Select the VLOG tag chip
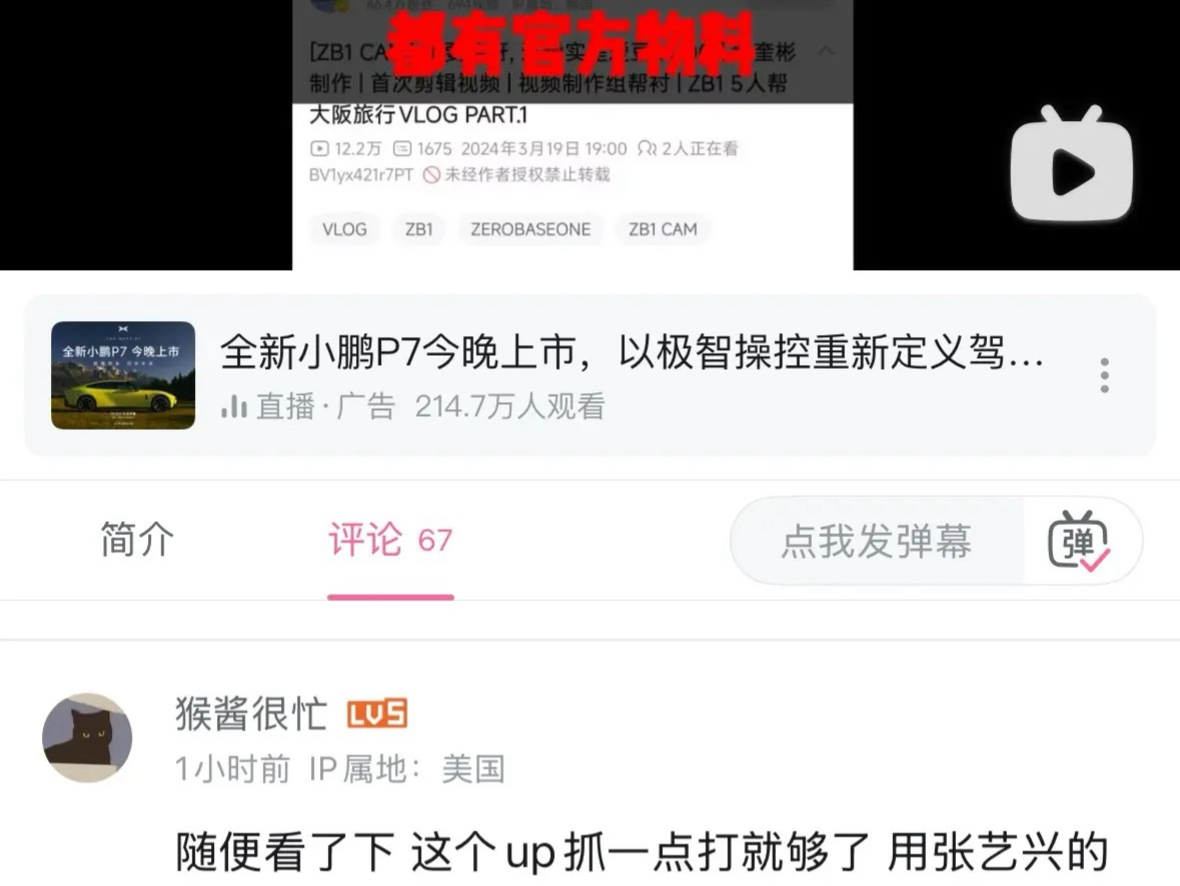The width and height of the screenshot is (1180, 886). (x=345, y=230)
